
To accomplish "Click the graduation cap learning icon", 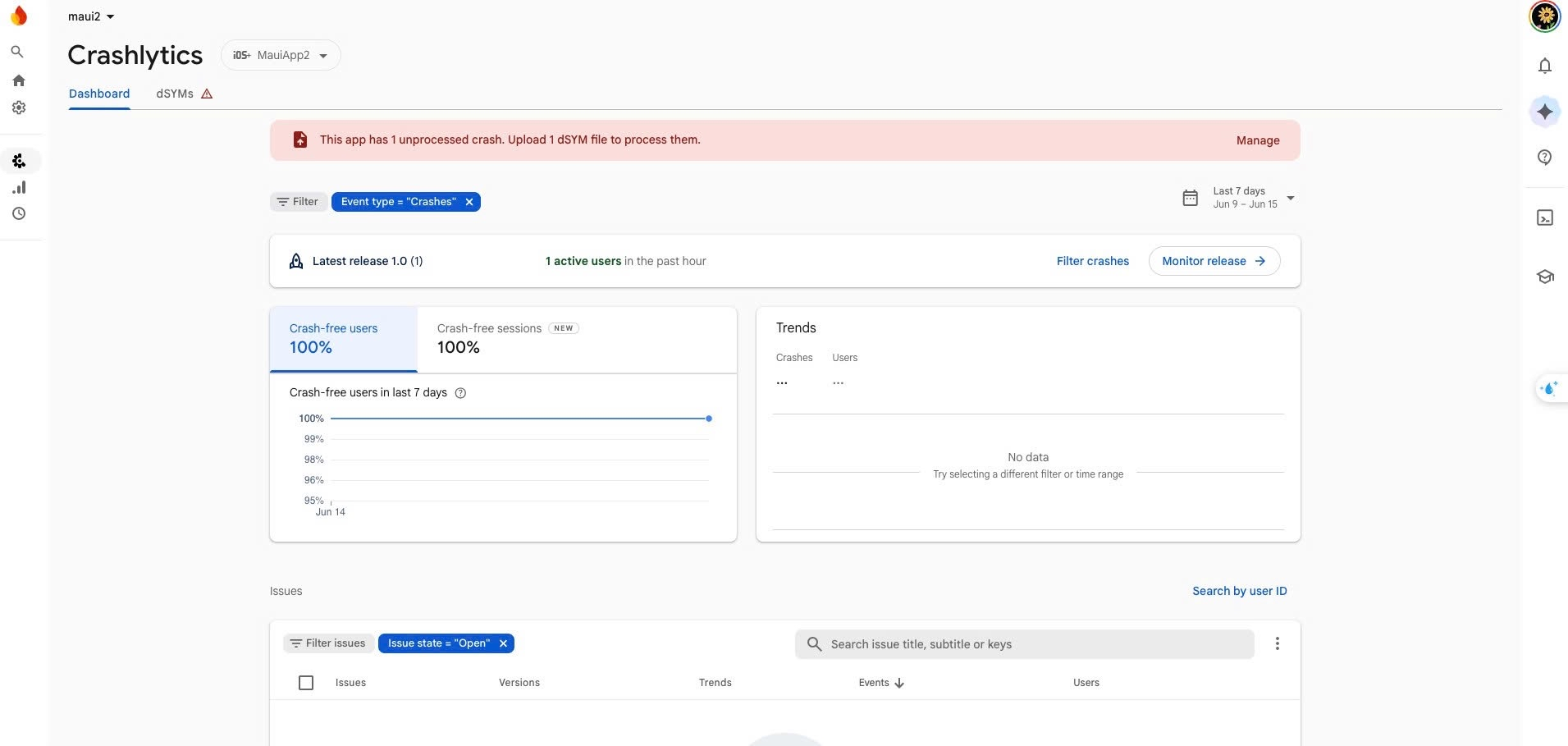I will (1545, 277).
